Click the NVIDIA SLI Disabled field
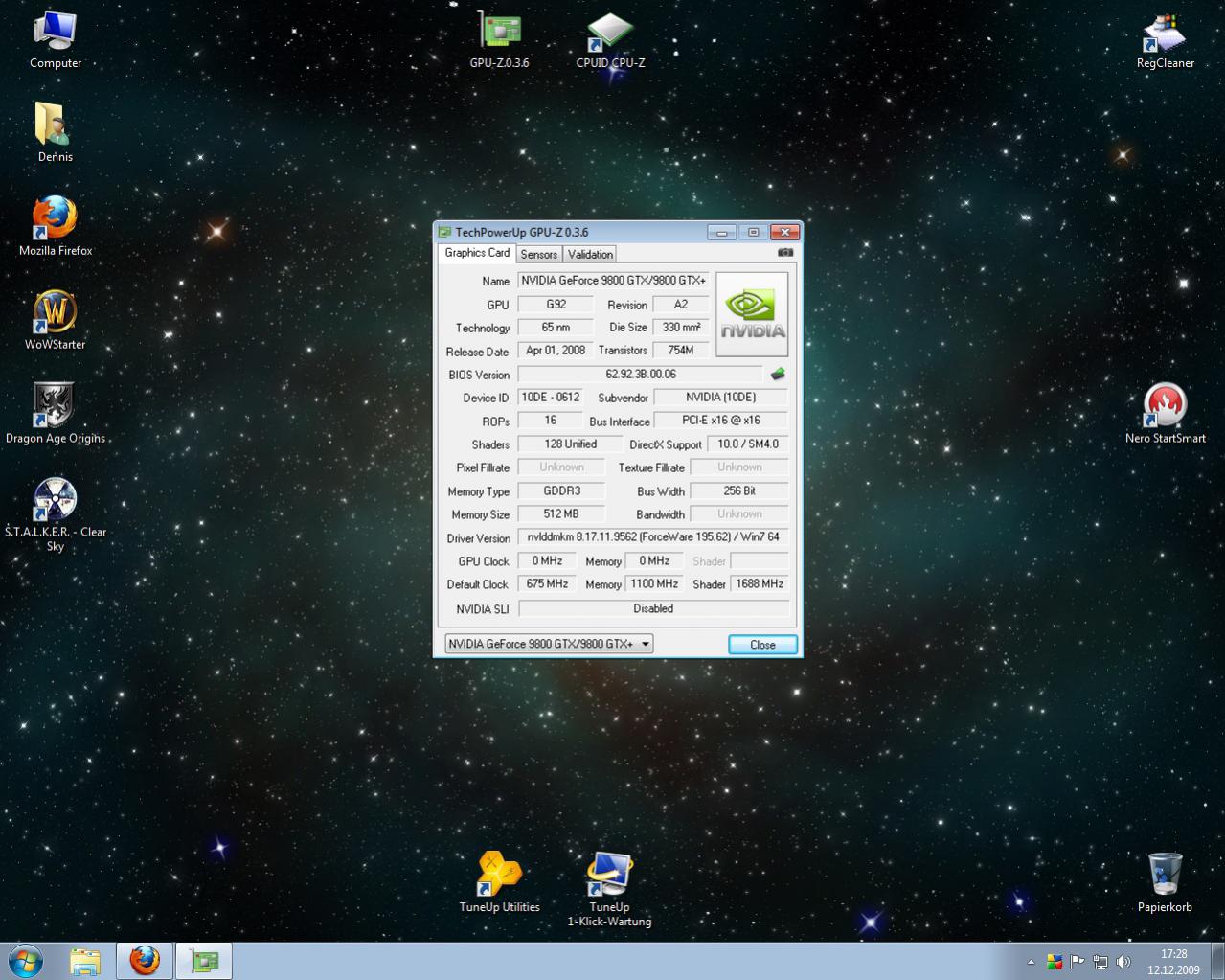 (x=653, y=608)
